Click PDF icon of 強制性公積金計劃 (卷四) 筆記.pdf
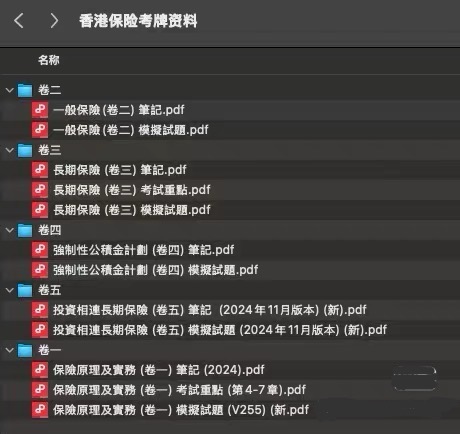 (x=40, y=250)
